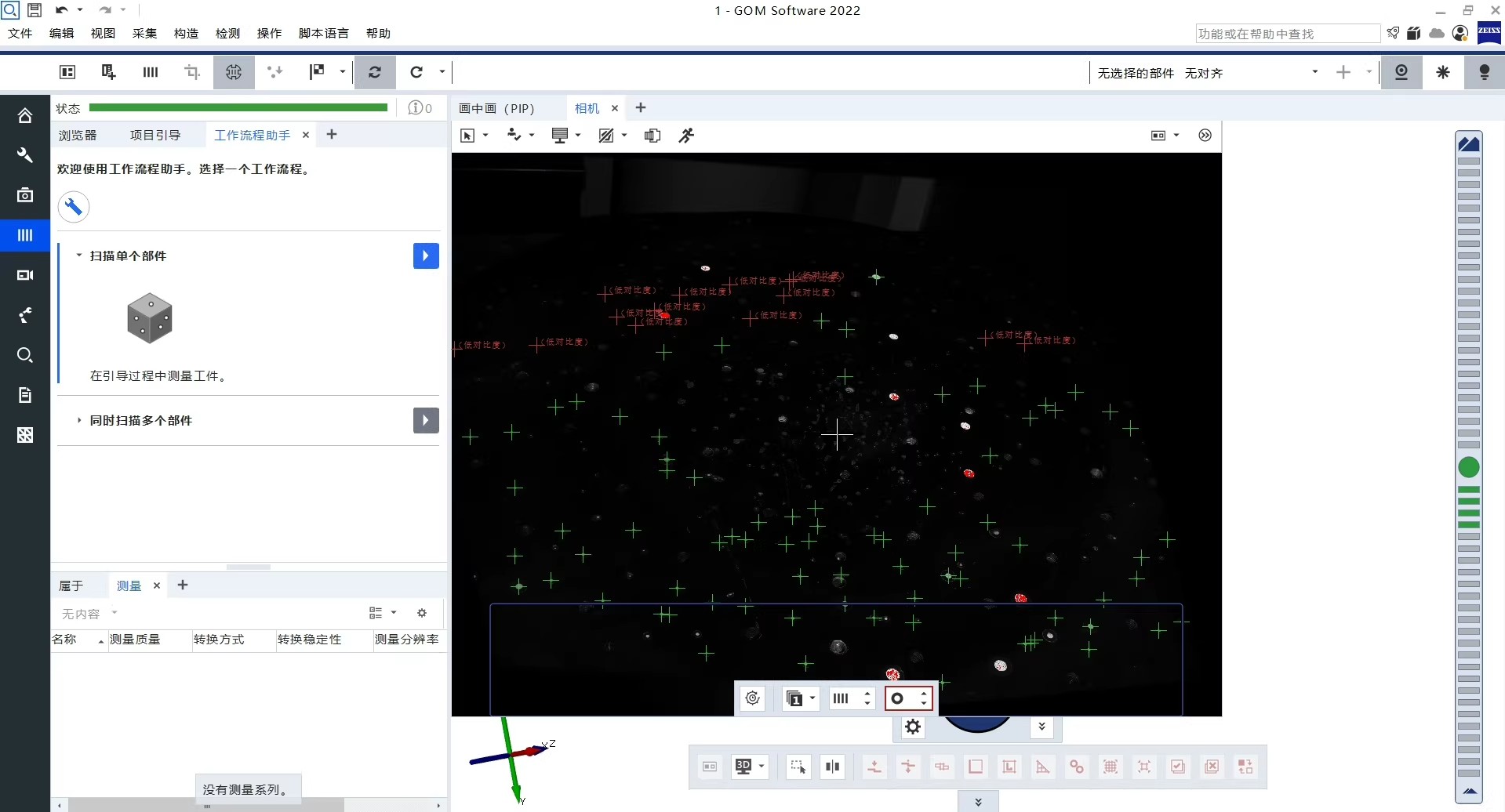Screen dimensions: 1505x812
Task: Open the dropdown next to the recalculate arrow
Action: click(x=442, y=72)
